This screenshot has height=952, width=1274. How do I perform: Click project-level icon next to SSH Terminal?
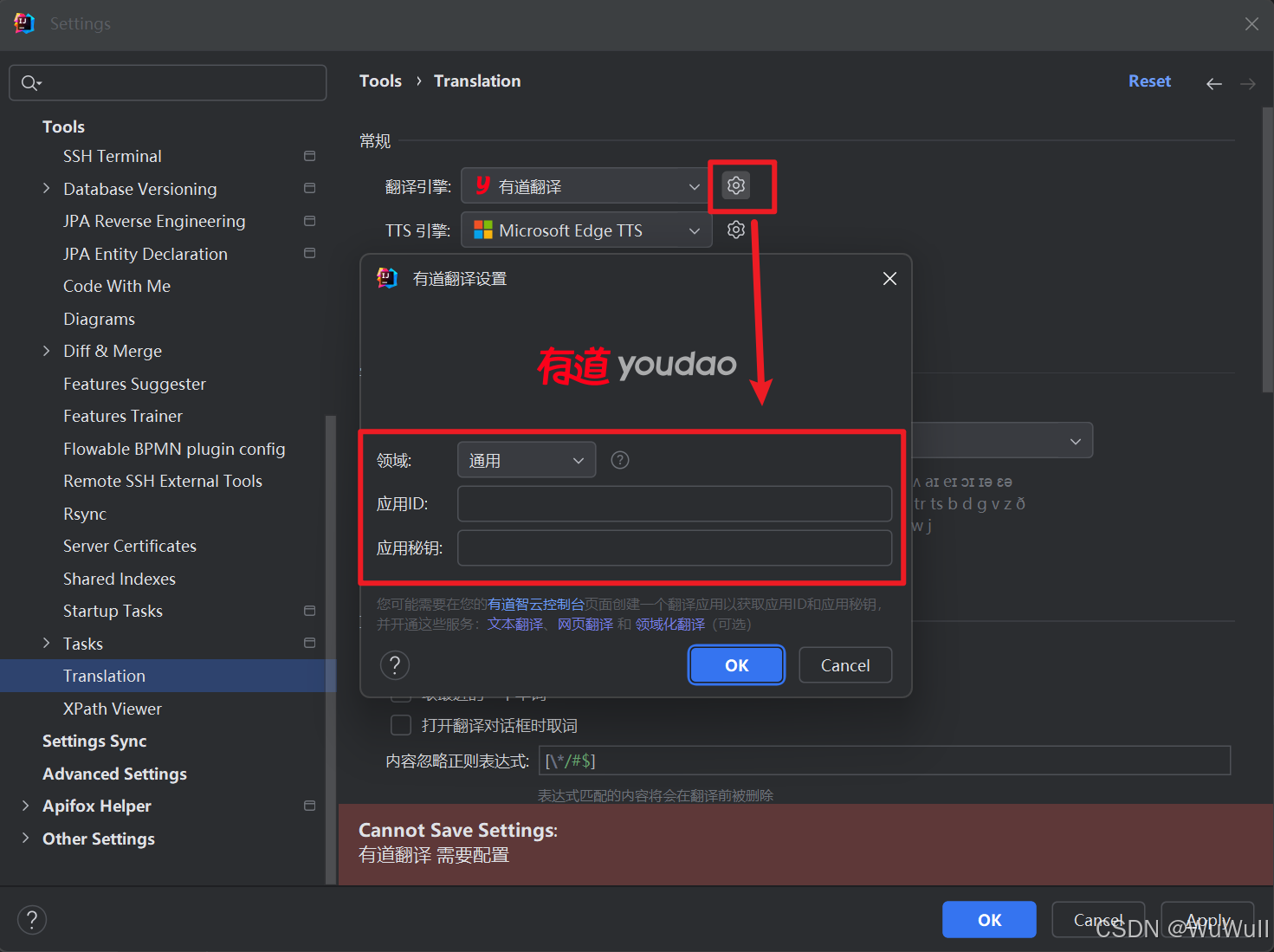coord(309,156)
